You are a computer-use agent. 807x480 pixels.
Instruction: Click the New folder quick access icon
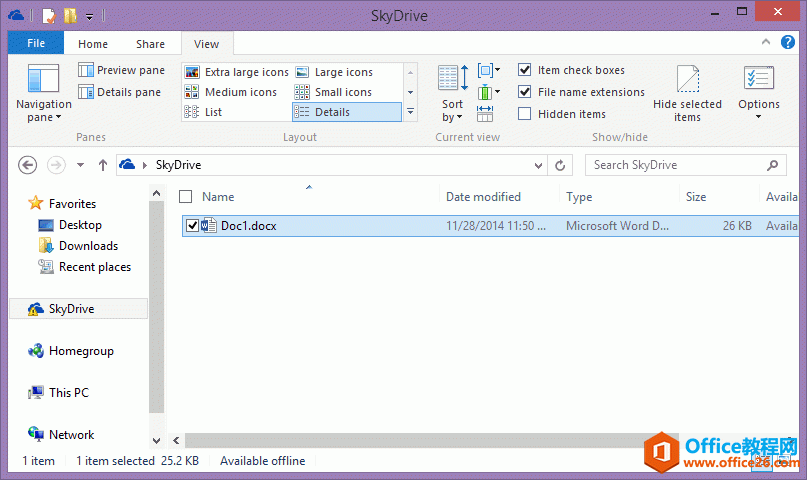pos(70,15)
